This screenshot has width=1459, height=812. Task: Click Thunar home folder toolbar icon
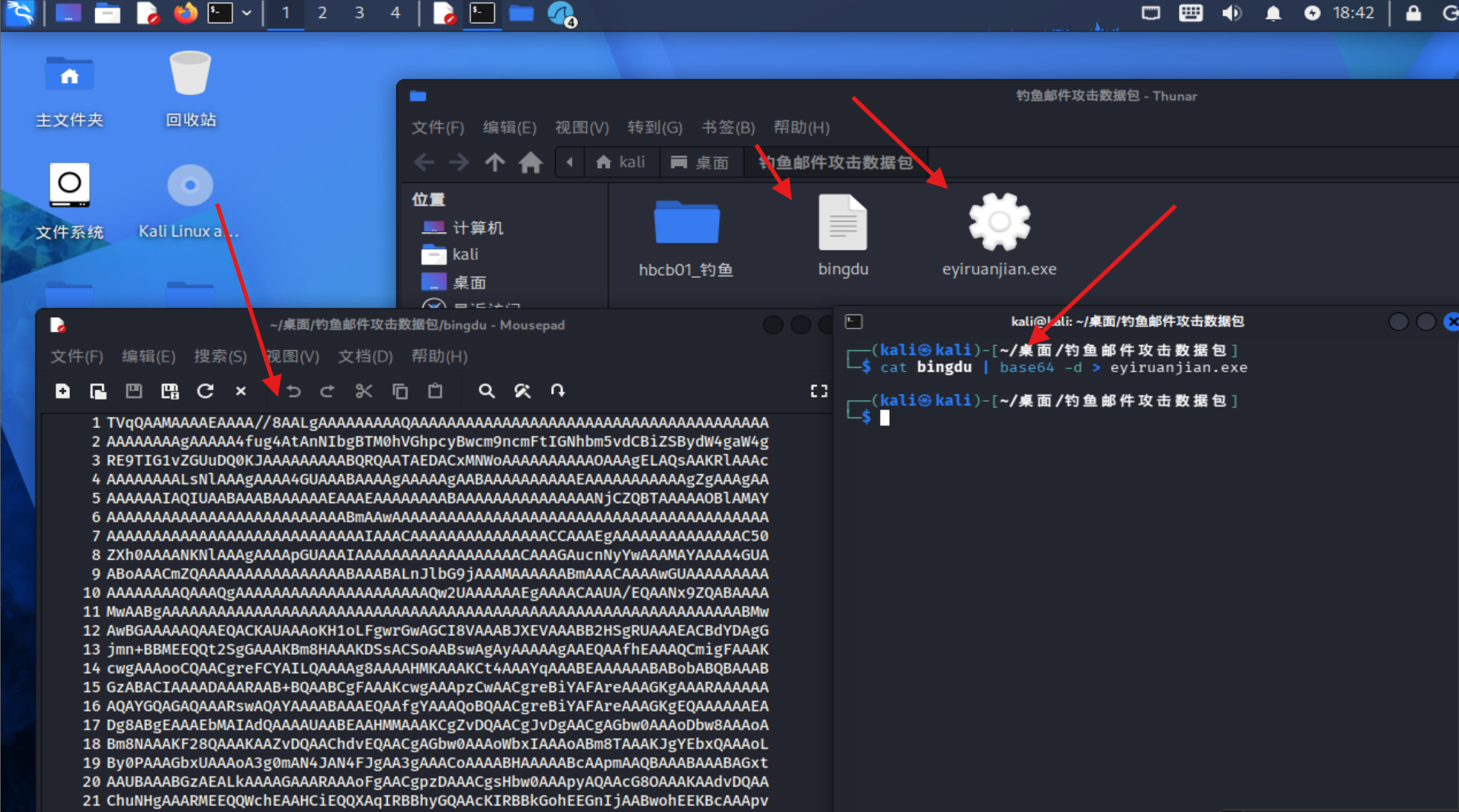point(530,162)
